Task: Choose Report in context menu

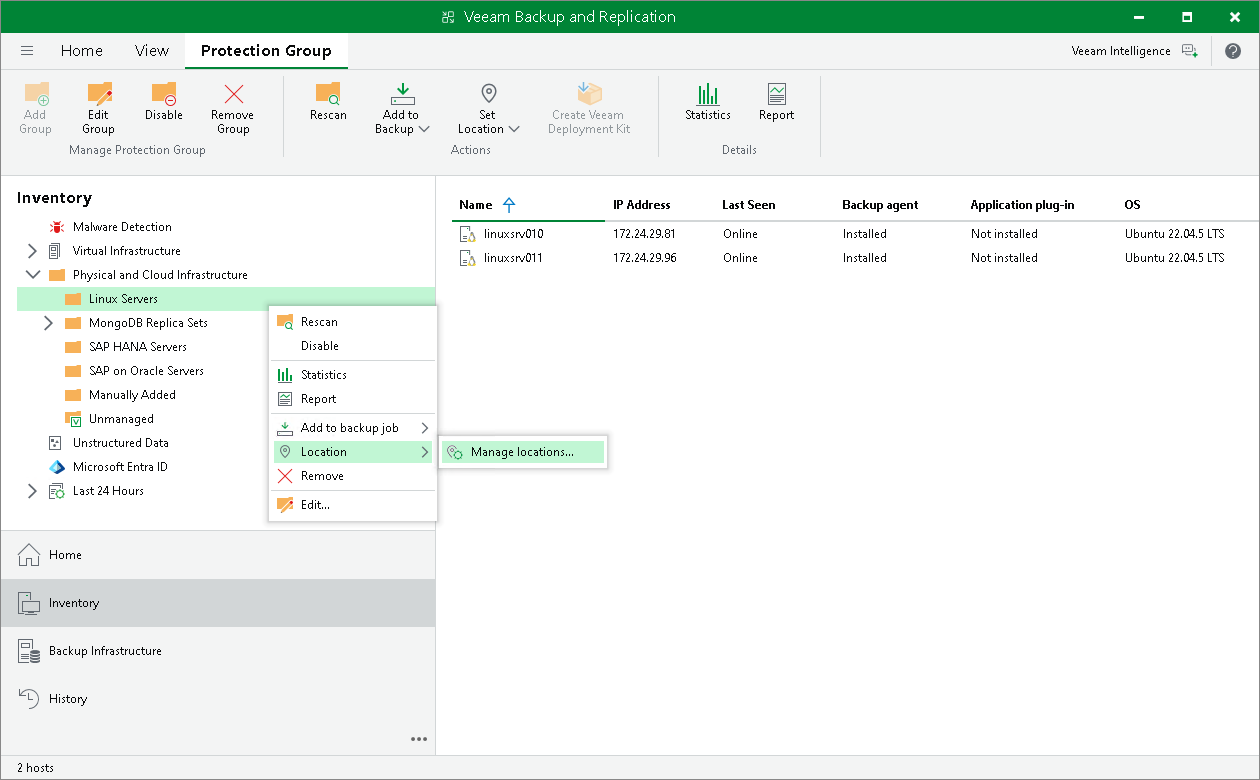Action: click(353, 399)
